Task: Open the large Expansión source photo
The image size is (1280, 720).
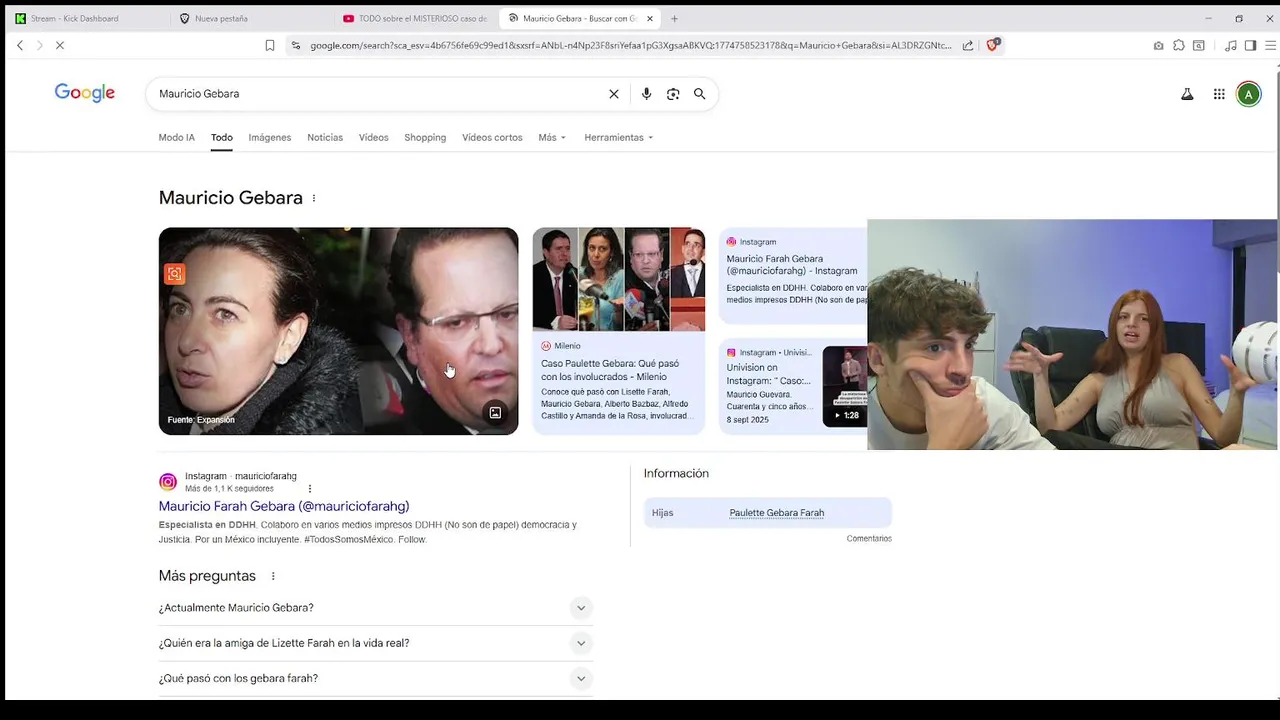Action: click(x=338, y=331)
